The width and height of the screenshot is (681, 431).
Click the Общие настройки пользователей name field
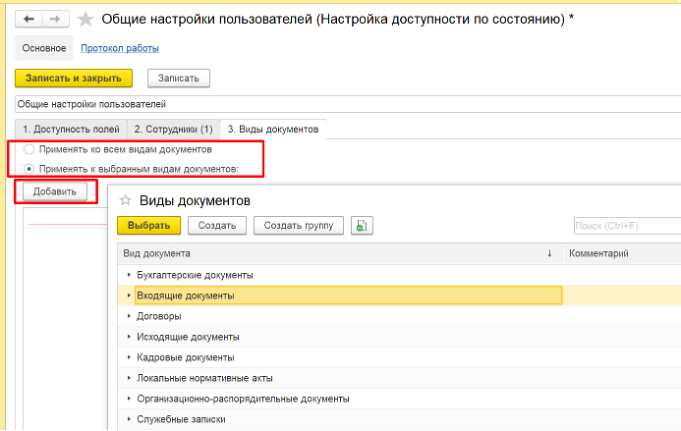tap(348, 104)
